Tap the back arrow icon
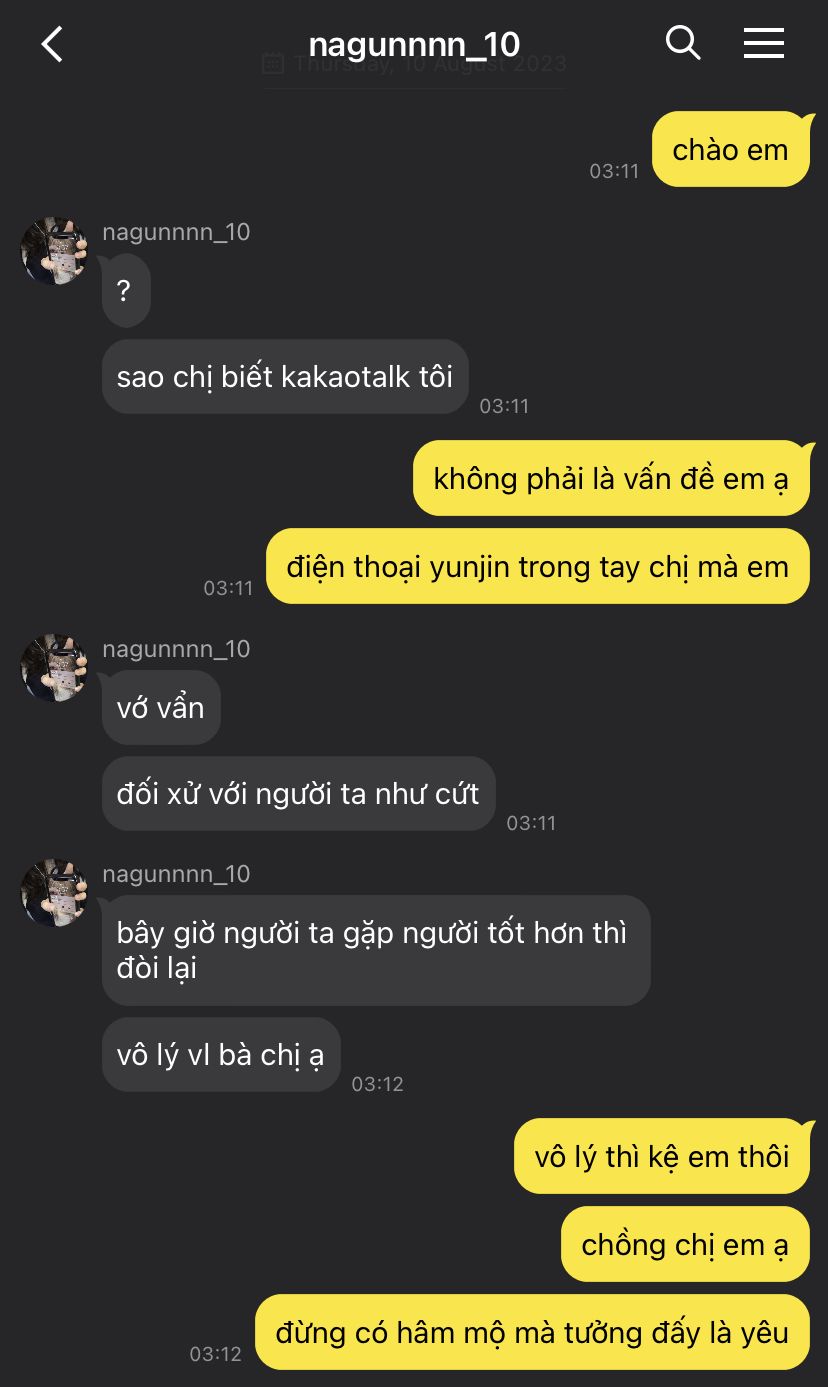The image size is (828, 1387). (x=52, y=44)
